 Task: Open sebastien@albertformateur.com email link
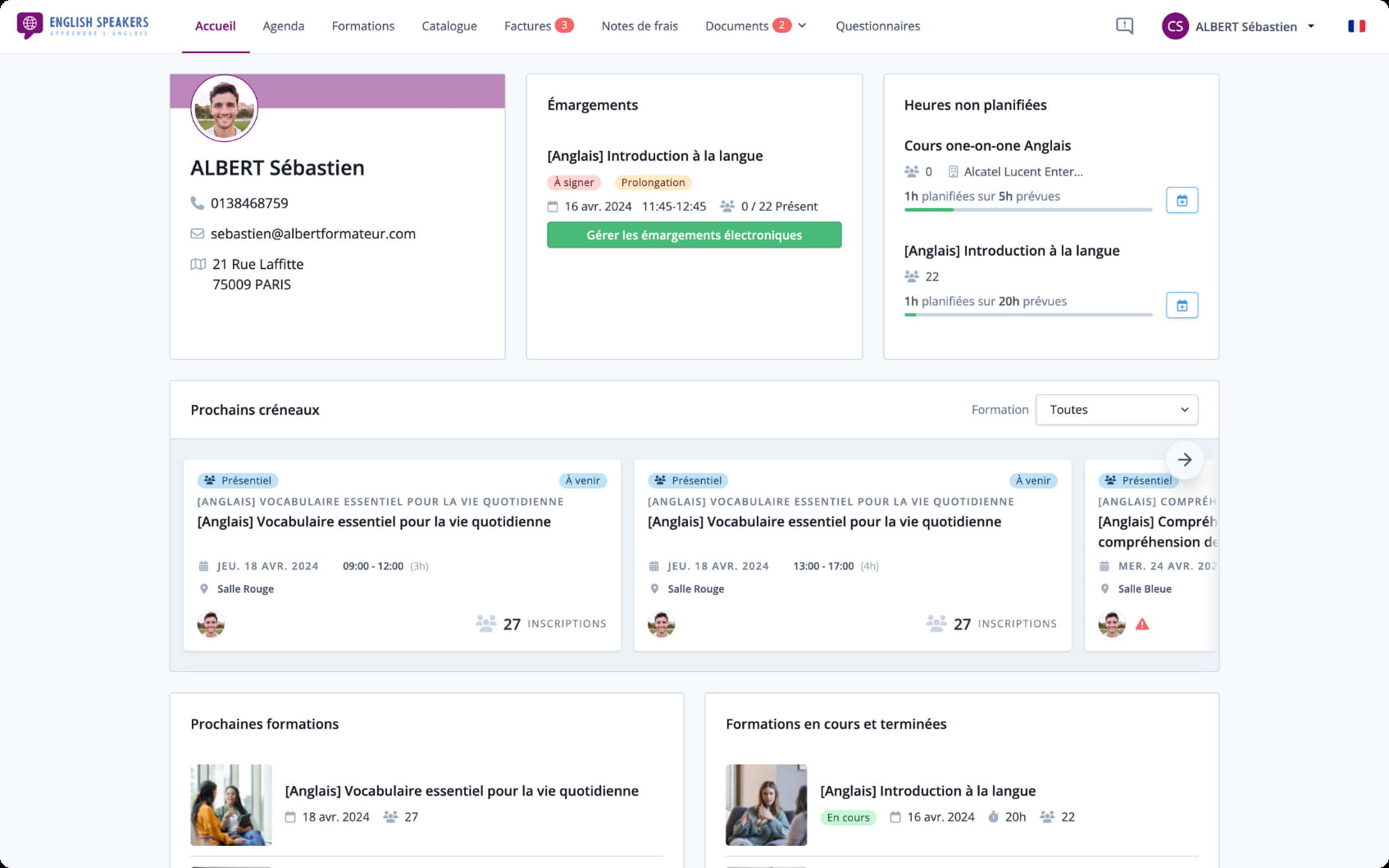coord(312,234)
